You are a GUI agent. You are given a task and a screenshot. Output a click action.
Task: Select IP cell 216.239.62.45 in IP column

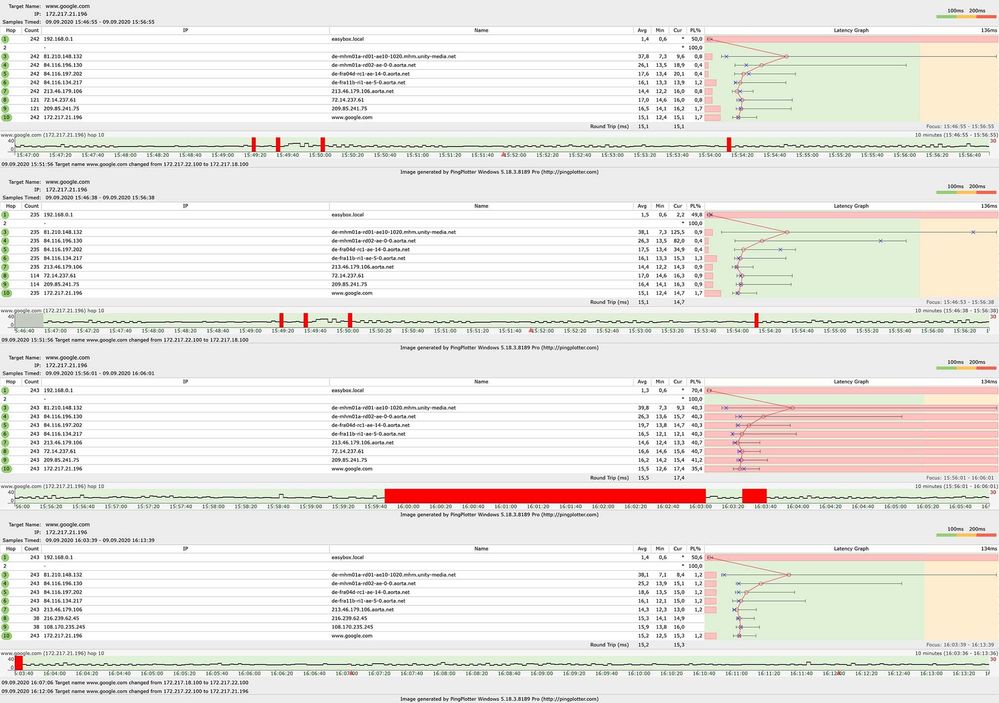[61, 618]
